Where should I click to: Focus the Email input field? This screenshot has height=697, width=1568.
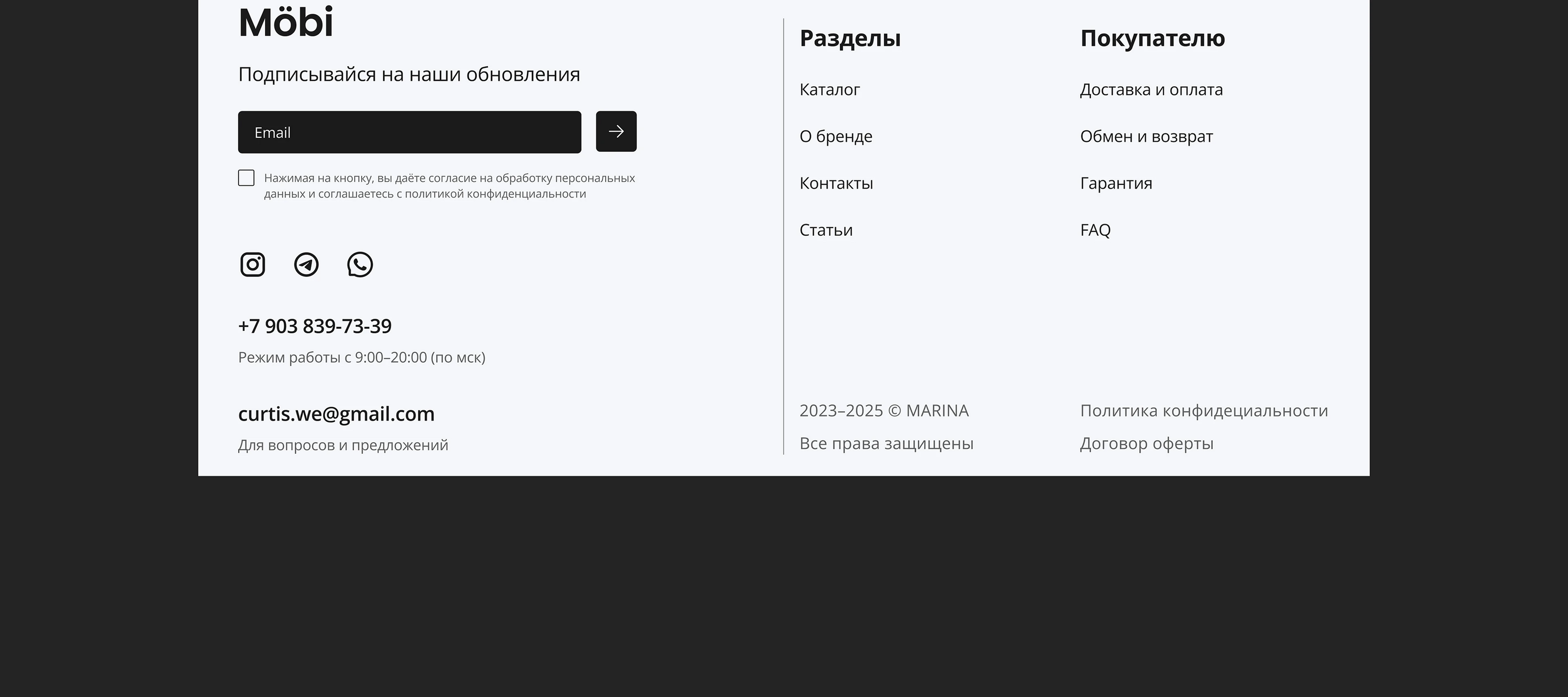point(409,132)
